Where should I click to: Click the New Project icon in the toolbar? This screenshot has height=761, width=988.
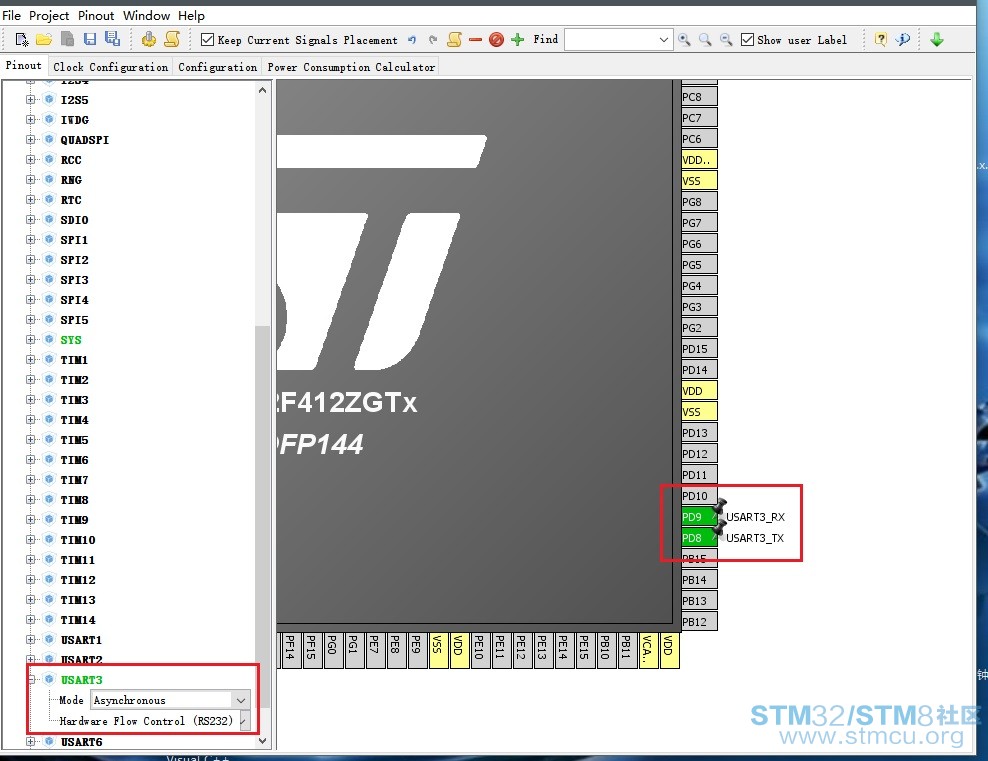coord(21,40)
